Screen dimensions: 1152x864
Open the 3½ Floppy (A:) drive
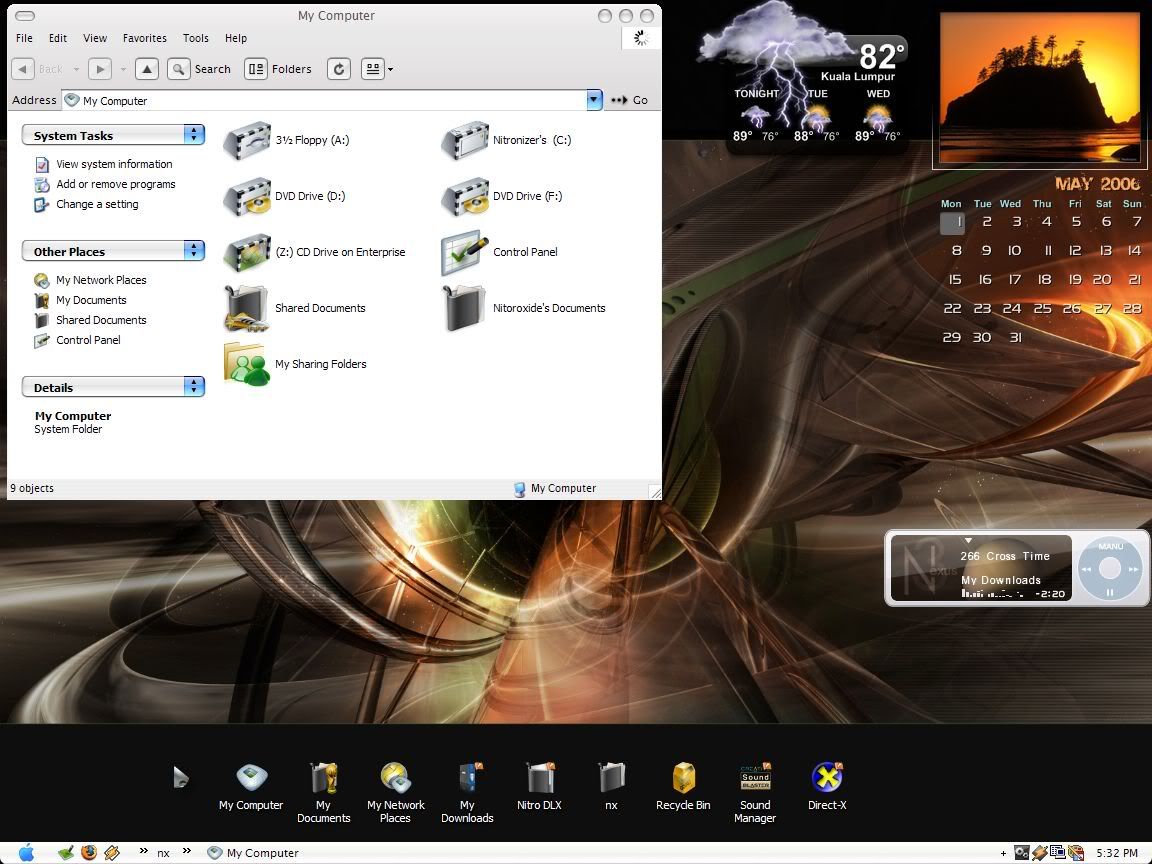tap(247, 141)
